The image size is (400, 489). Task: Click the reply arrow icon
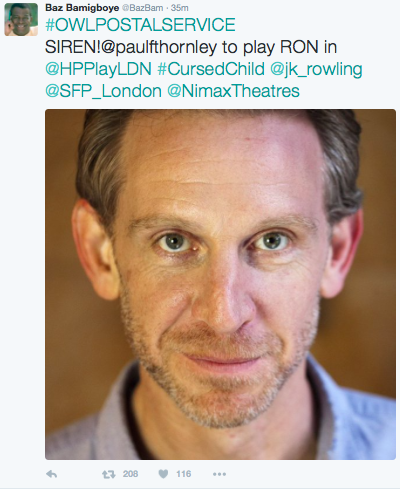pyautogui.click(x=51, y=474)
